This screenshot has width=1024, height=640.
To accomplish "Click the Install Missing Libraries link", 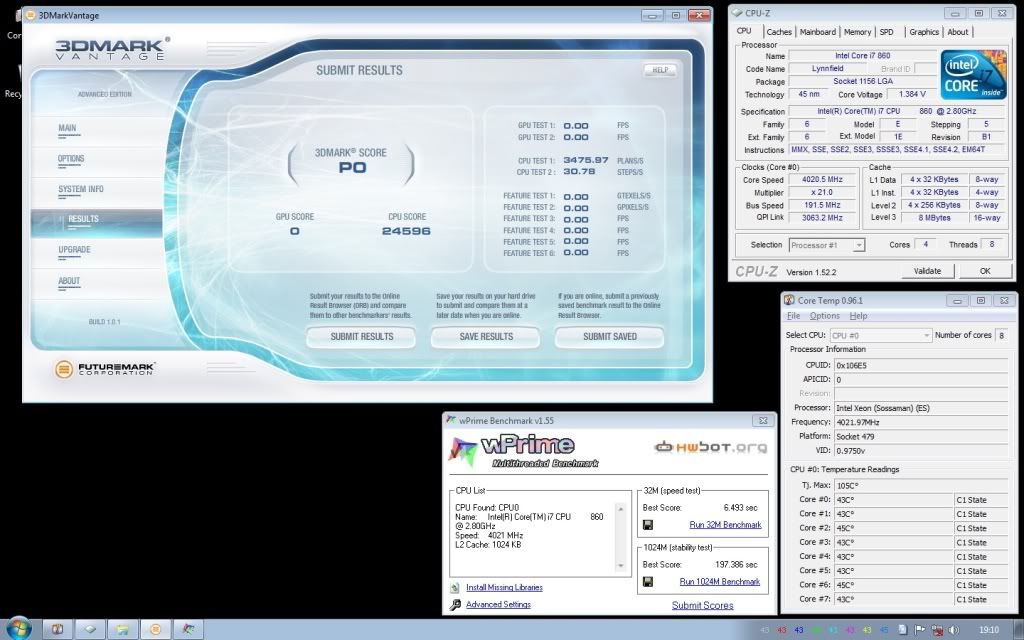I will click(x=504, y=588).
